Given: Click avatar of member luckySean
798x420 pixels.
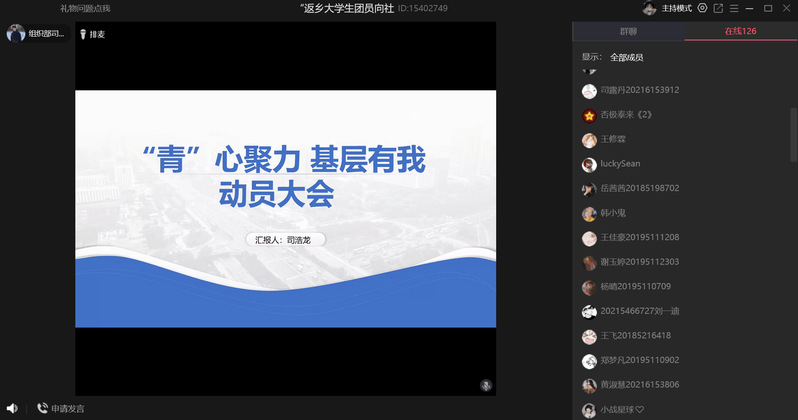Looking at the screenshot, I should pos(589,164).
